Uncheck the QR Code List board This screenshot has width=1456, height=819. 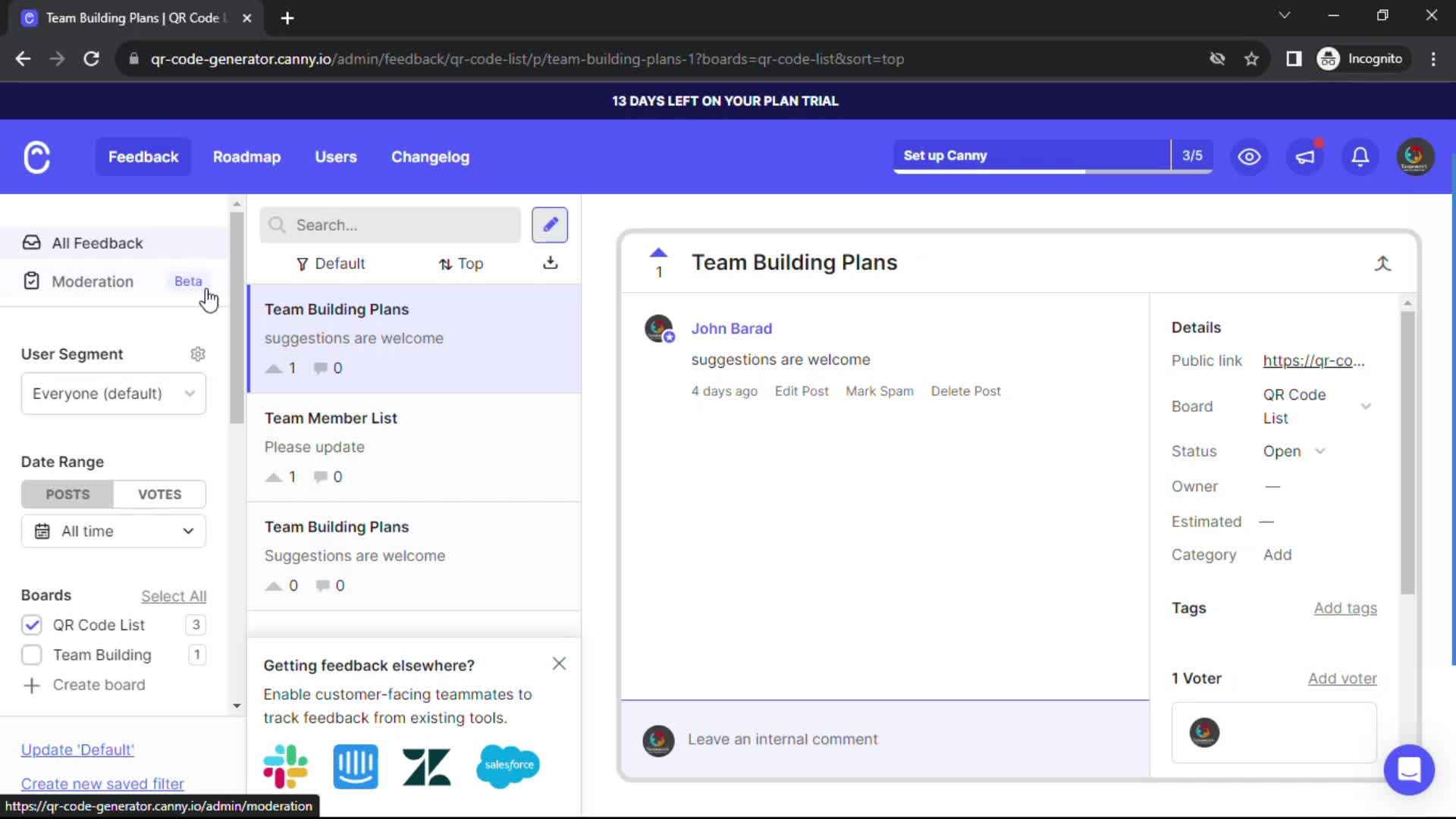(x=32, y=625)
